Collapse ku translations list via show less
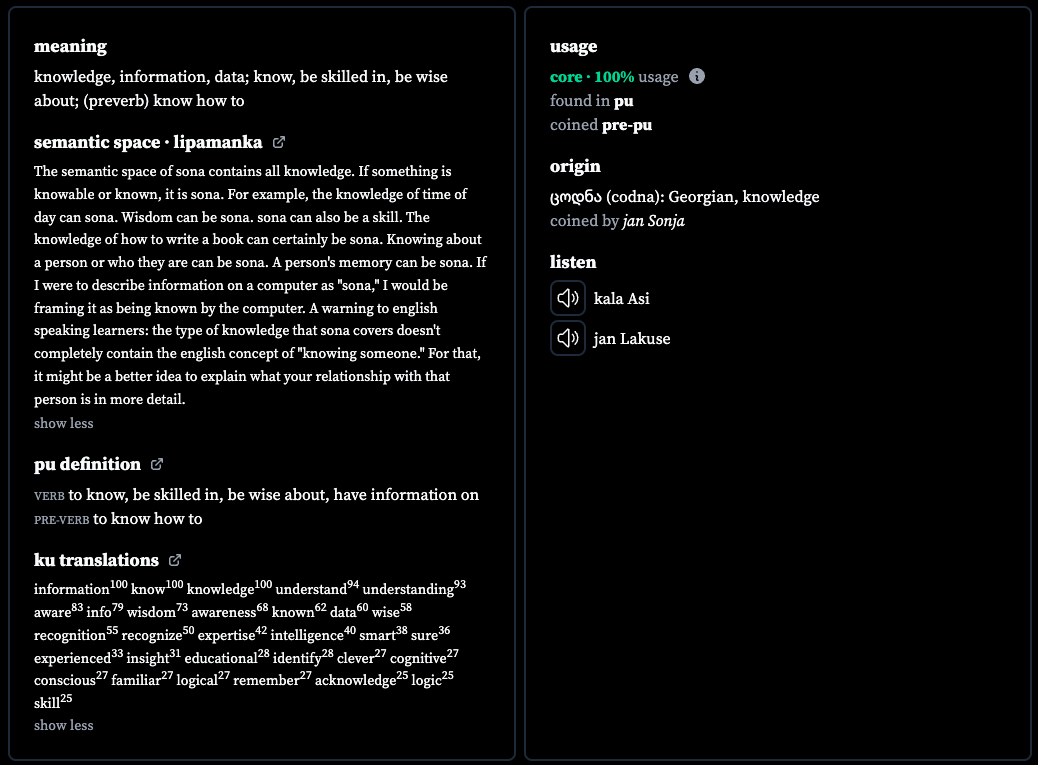The height and width of the screenshot is (765, 1038). click(64, 725)
